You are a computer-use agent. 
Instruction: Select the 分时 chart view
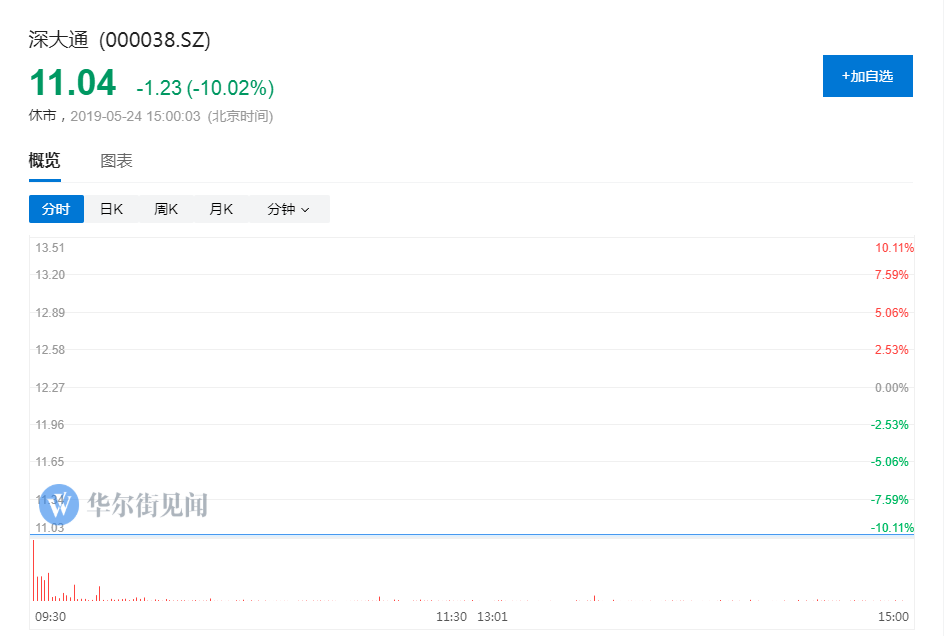click(x=56, y=209)
